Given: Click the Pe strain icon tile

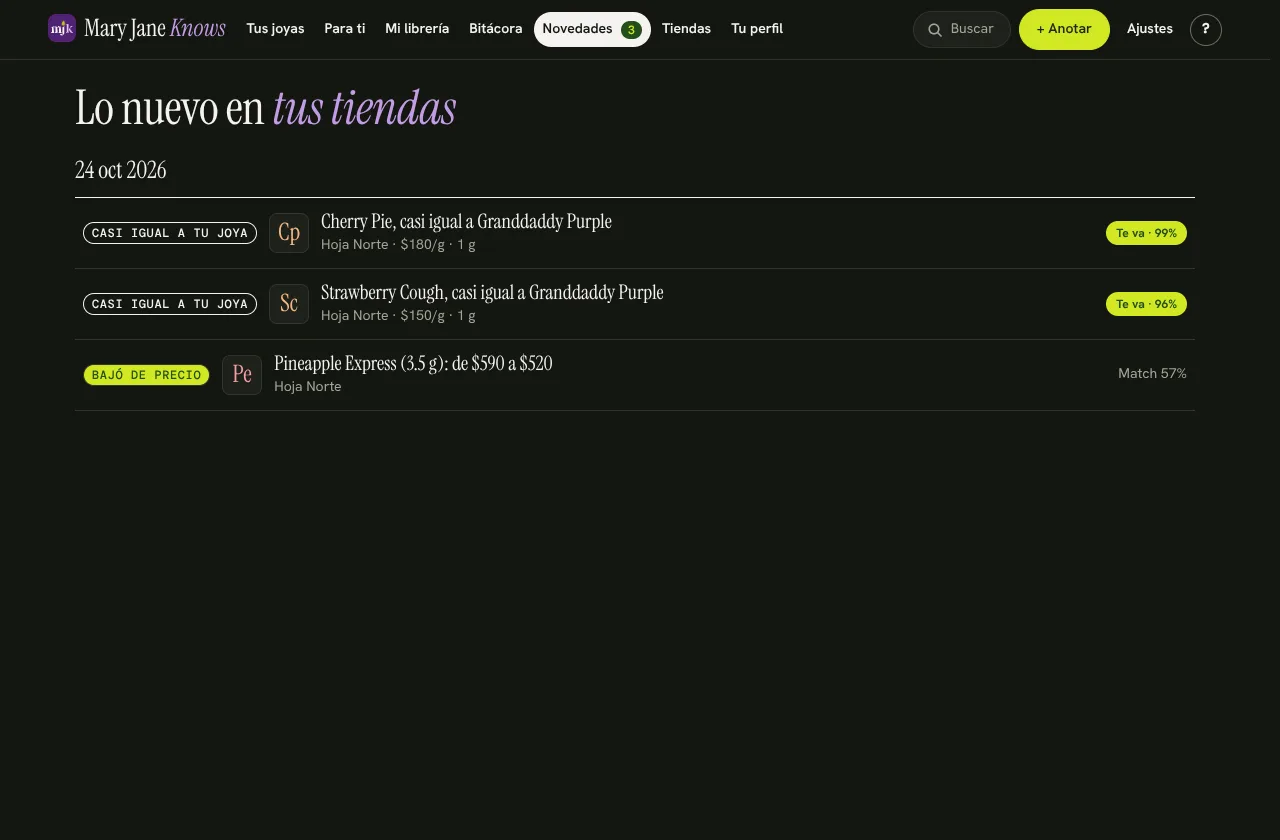Looking at the screenshot, I should [x=242, y=375].
